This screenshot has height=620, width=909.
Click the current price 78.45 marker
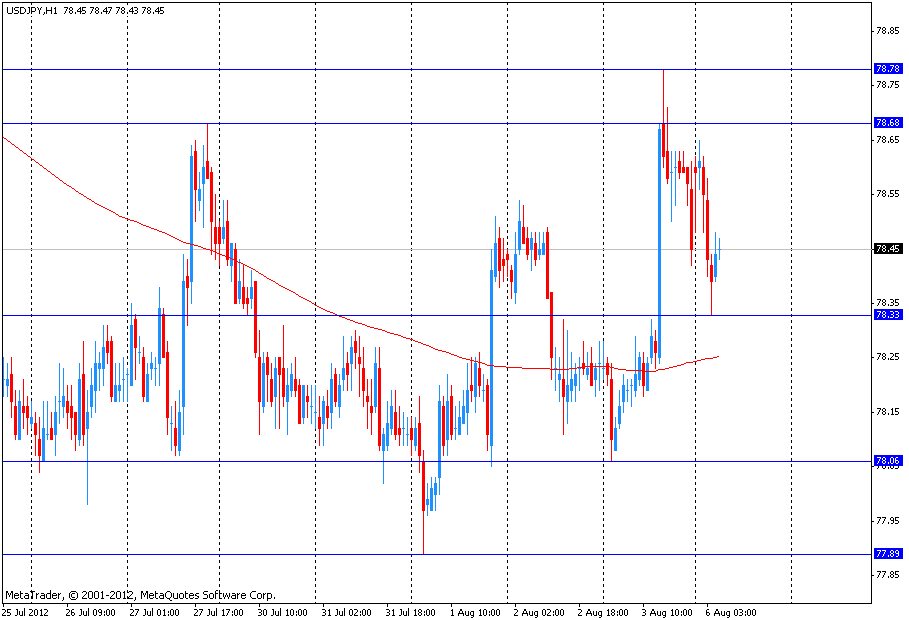click(888, 249)
